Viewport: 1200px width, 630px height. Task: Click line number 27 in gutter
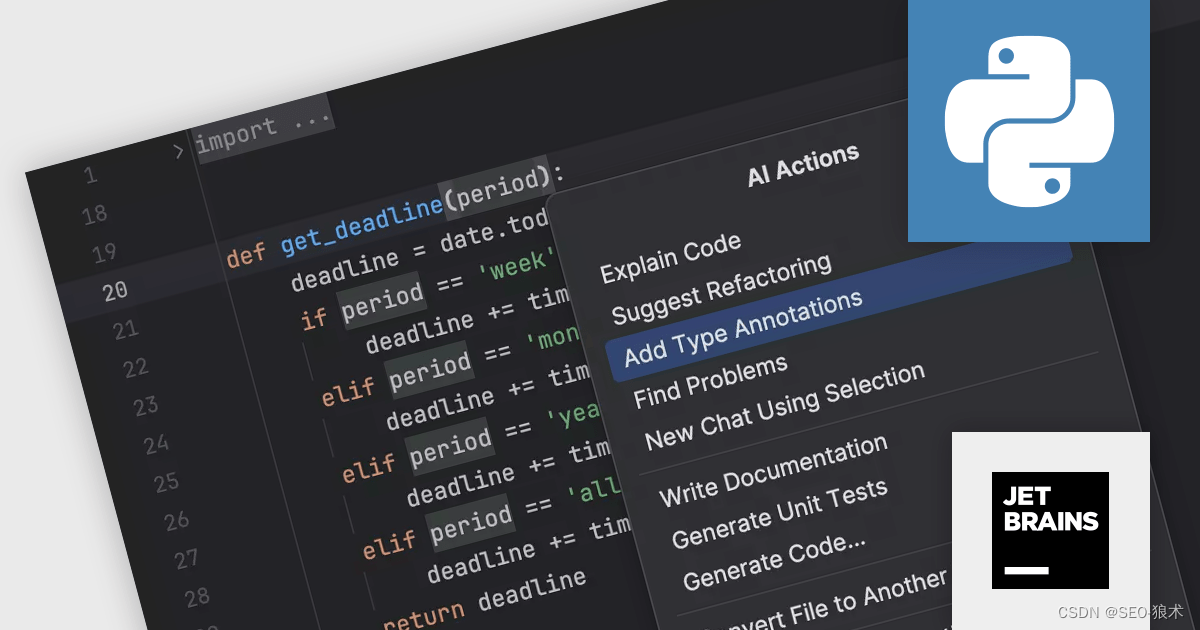point(187,558)
